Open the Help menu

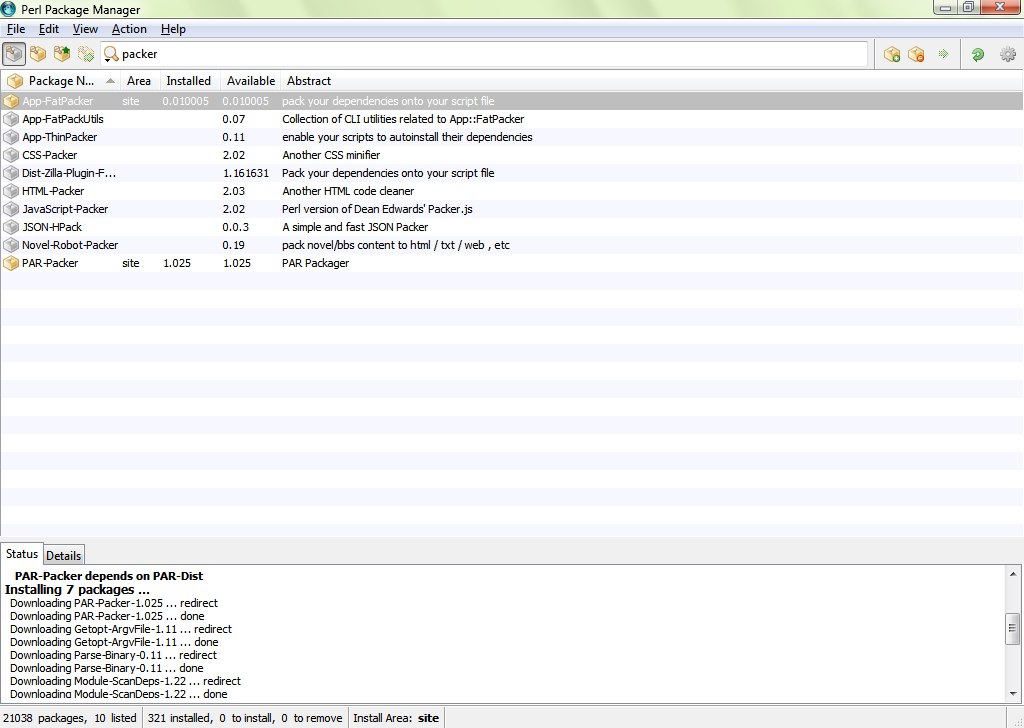(x=173, y=29)
